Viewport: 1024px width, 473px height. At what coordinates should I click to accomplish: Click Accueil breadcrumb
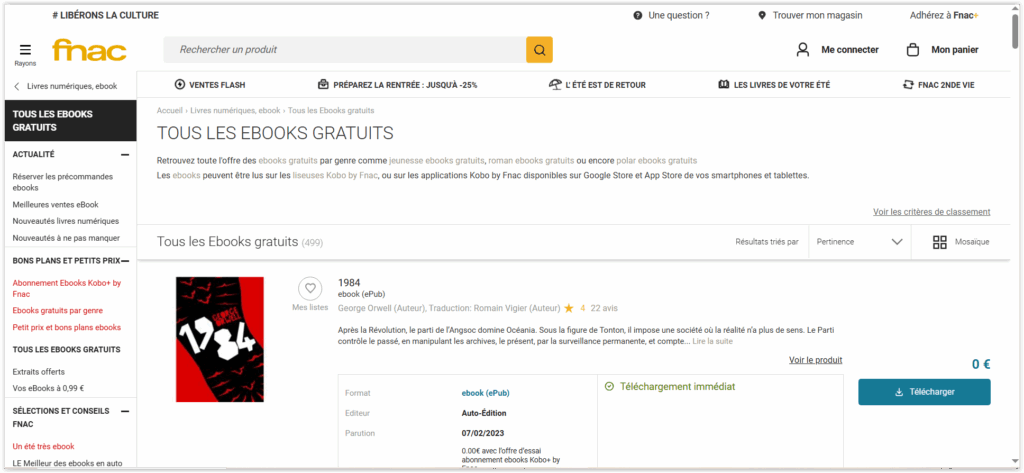(170, 110)
